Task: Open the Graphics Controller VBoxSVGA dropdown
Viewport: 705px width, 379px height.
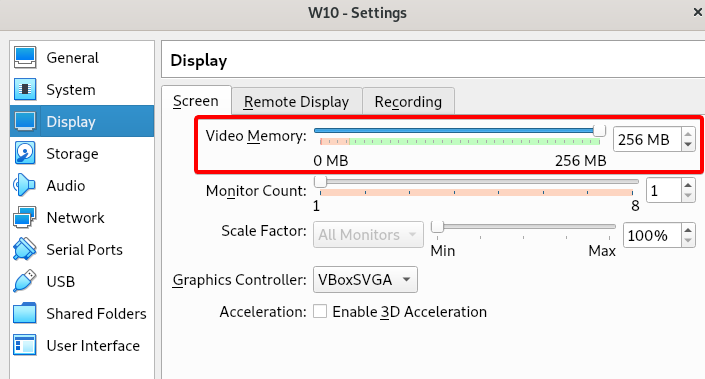Action: pos(365,280)
